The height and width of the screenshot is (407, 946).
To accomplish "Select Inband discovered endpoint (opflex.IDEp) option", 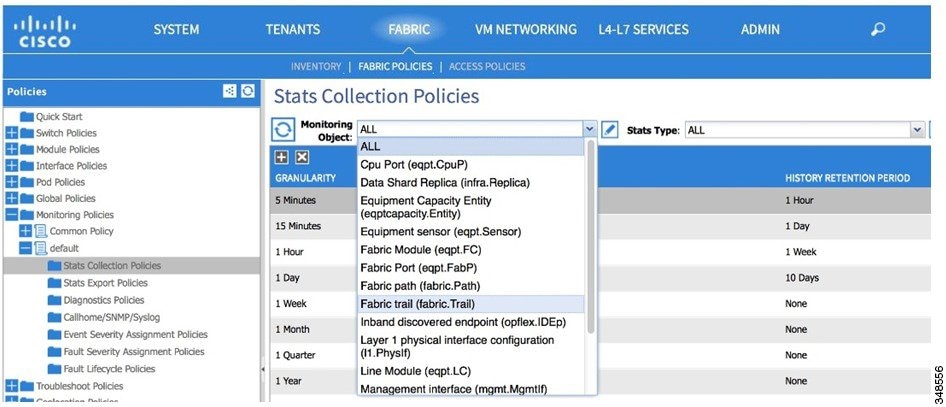I will (x=471, y=322).
